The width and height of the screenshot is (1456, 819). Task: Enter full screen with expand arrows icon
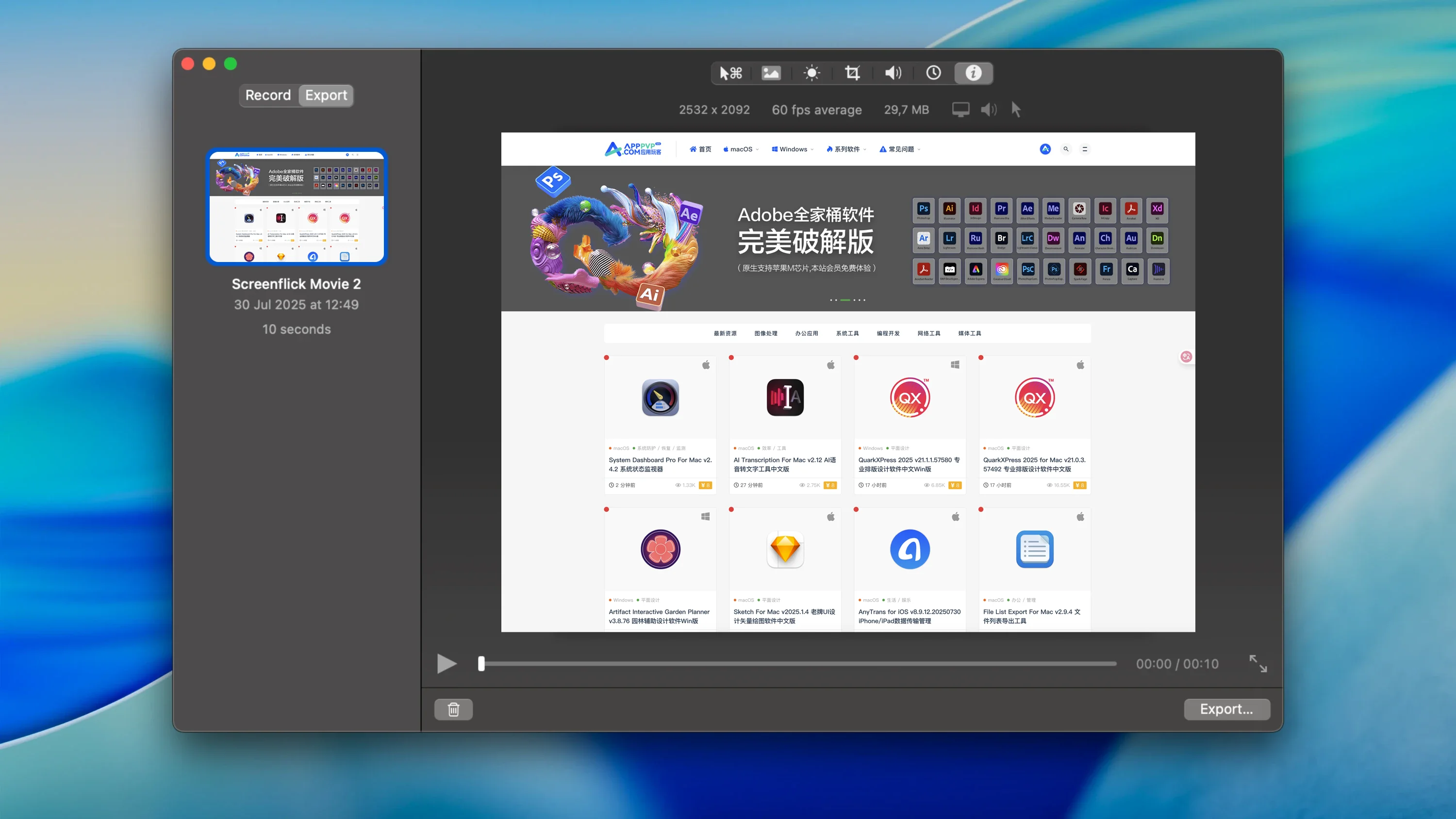[x=1257, y=664]
